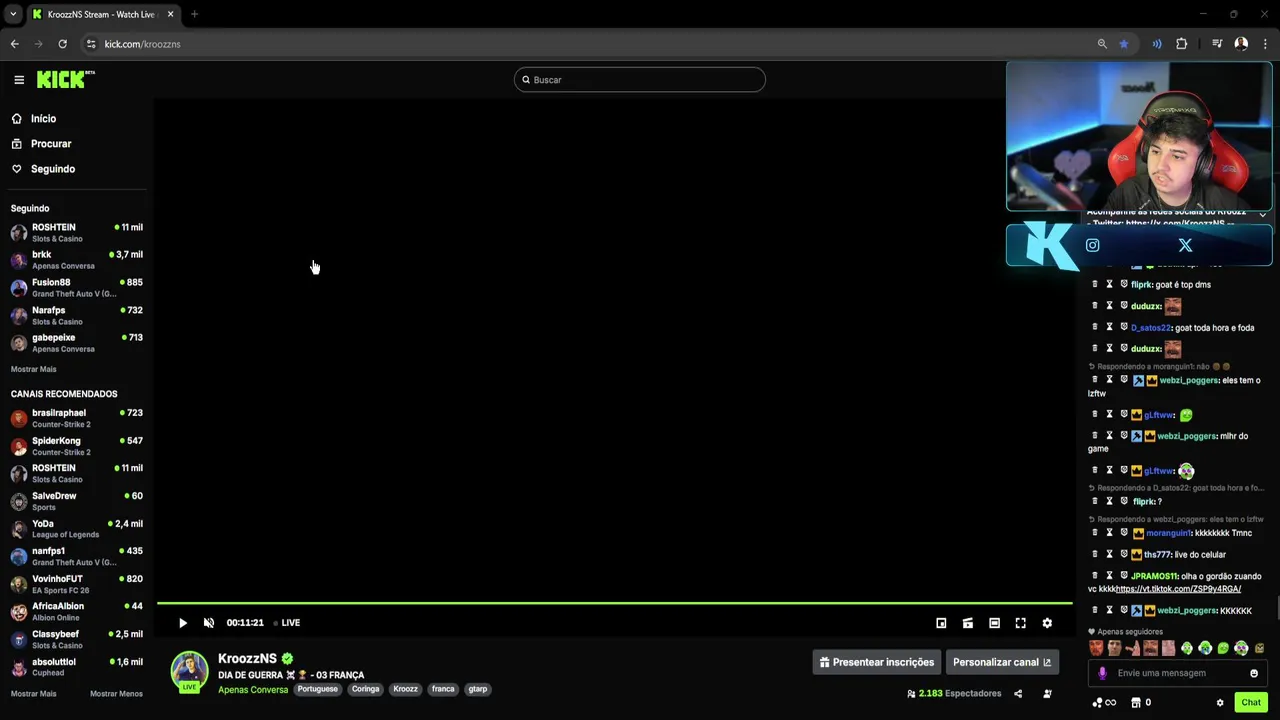
Task: Click the microphone icon in chat input
Action: tap(1102, 673)
